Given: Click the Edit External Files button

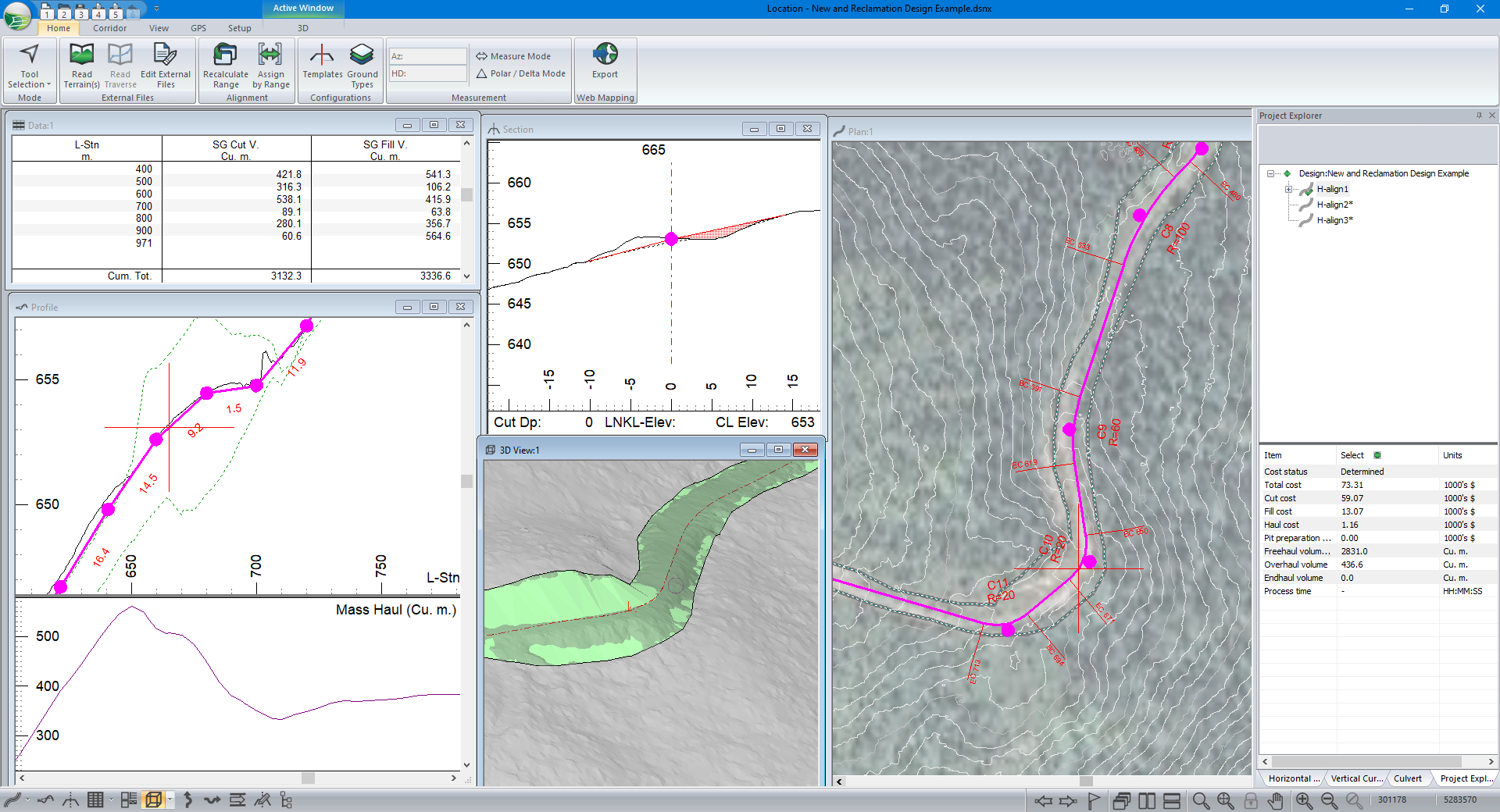Looking at the screenshot, I should [165, 67].
